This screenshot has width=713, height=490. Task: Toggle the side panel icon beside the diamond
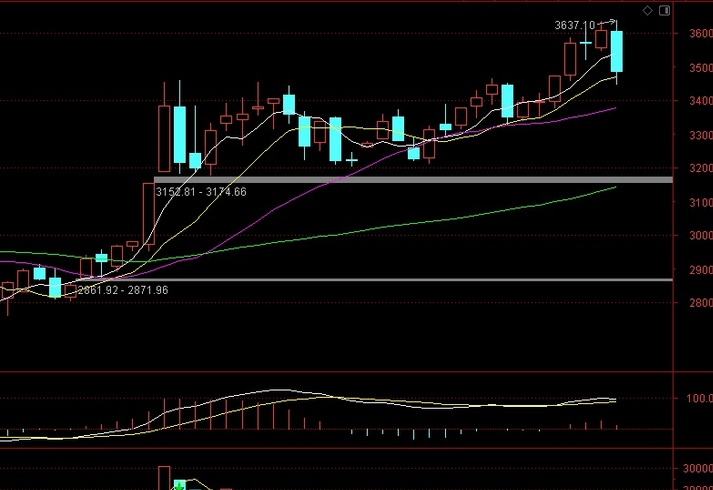tap(664, 10)
